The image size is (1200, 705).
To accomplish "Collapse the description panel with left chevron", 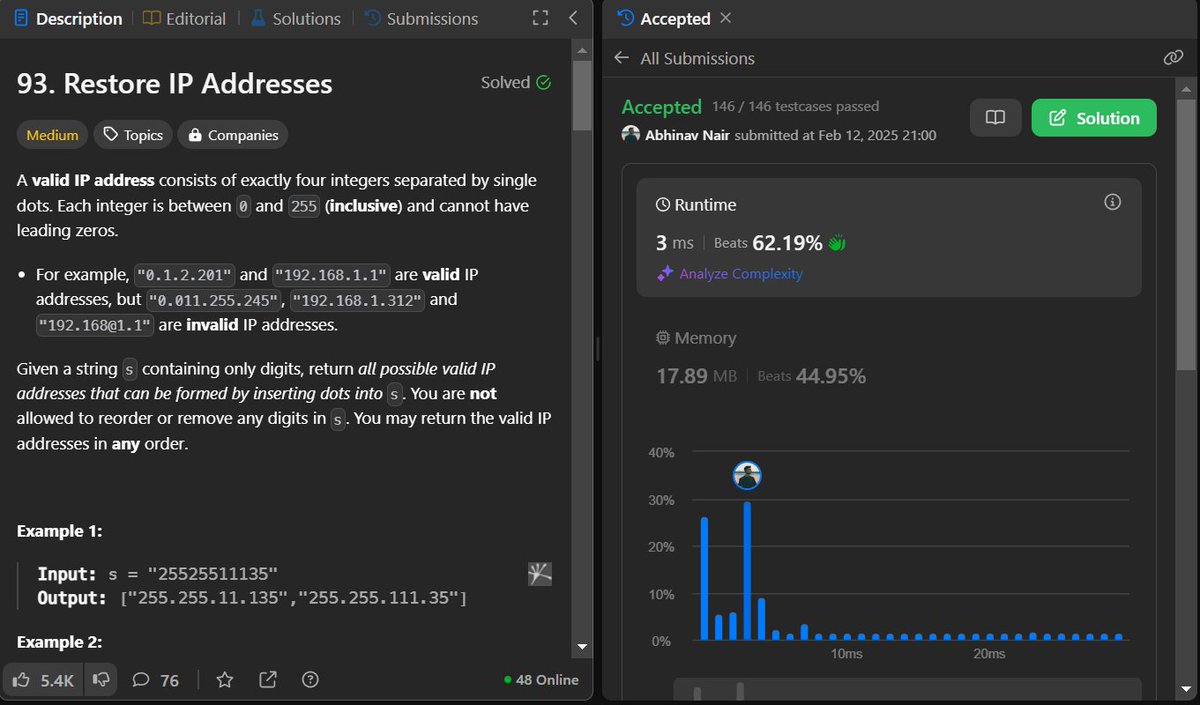I will click(573, 18).
